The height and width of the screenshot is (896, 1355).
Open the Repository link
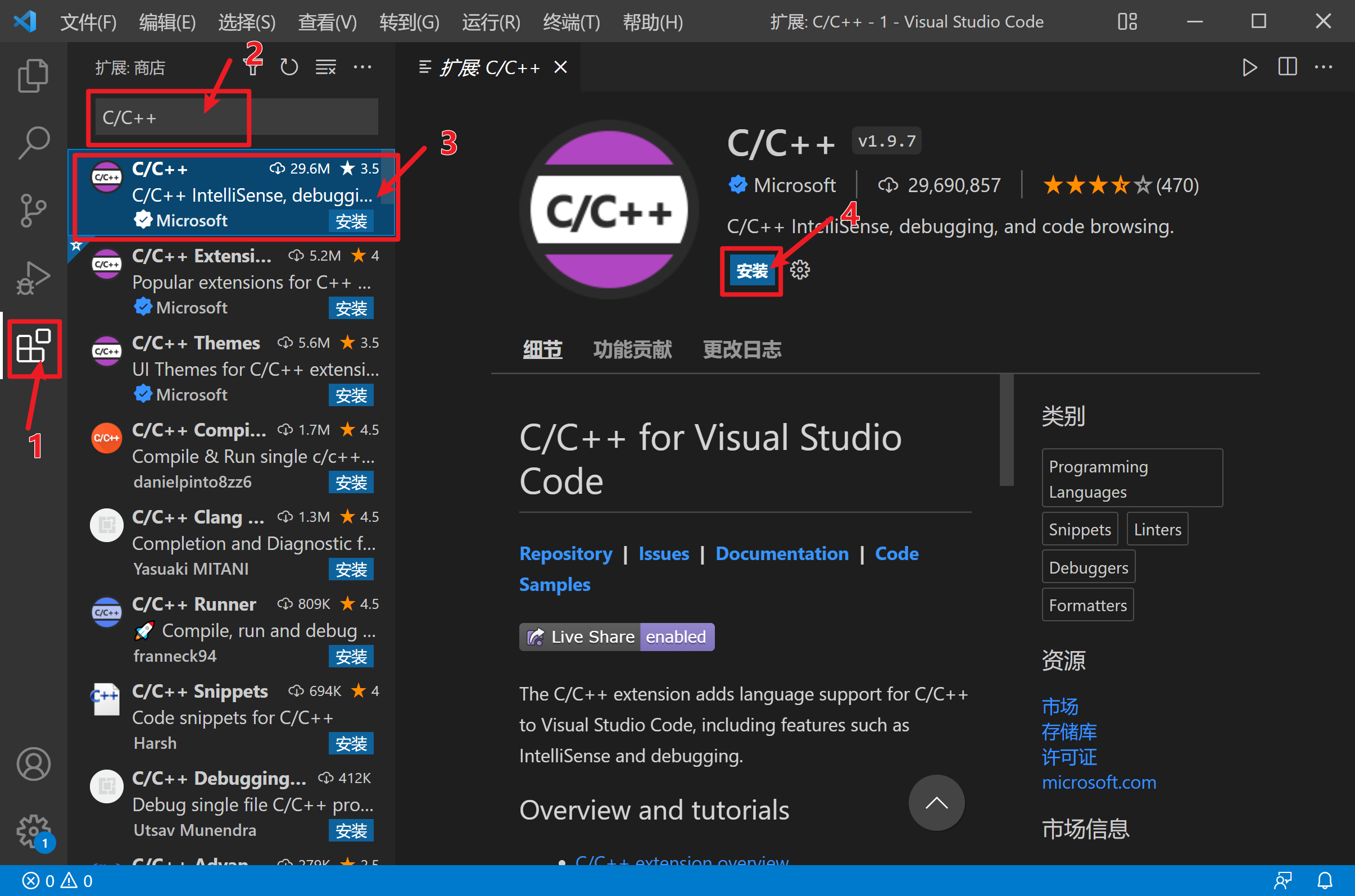[565, 553]
